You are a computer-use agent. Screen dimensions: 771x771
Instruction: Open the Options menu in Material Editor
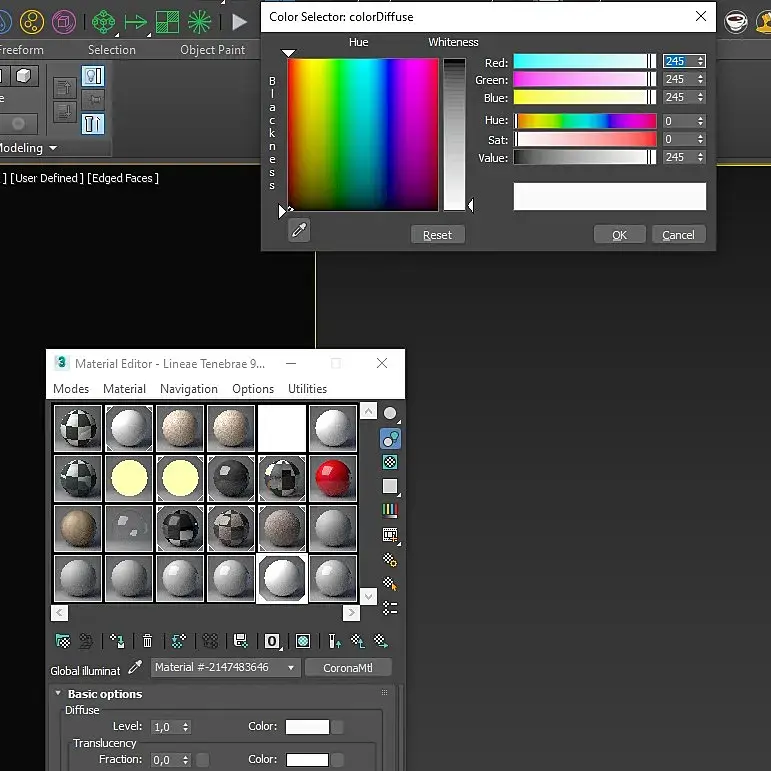(x=253, y=389)
